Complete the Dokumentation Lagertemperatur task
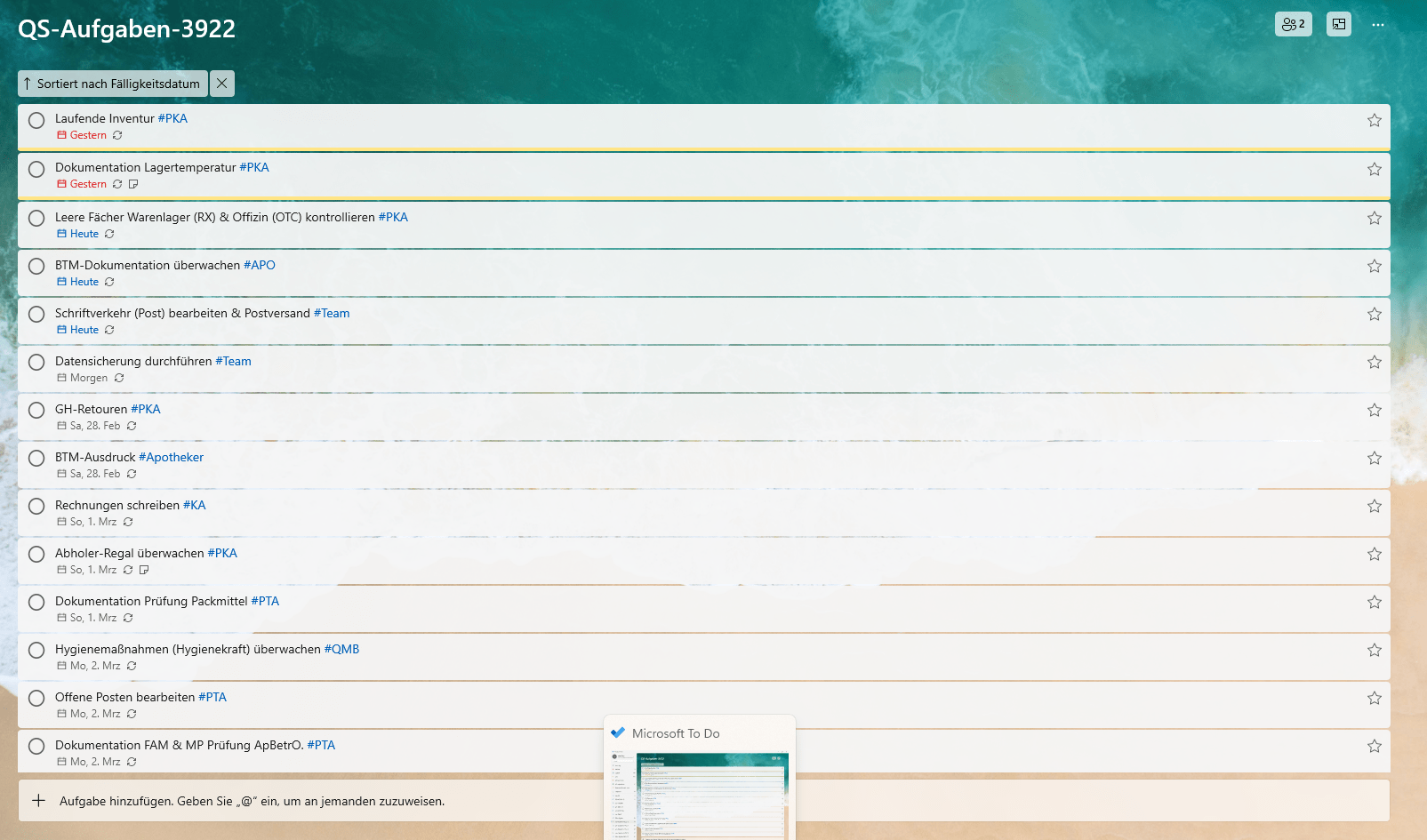 click(x=36, y=169)
